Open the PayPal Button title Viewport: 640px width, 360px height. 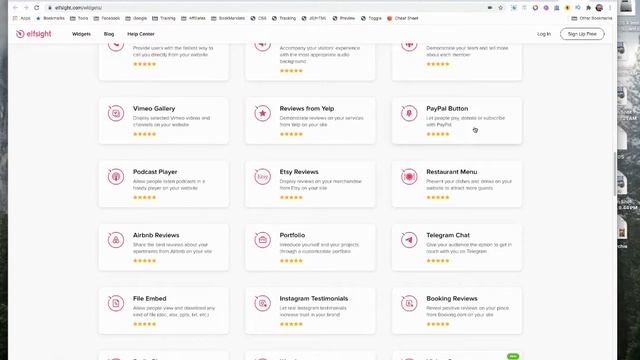point(447,109)
